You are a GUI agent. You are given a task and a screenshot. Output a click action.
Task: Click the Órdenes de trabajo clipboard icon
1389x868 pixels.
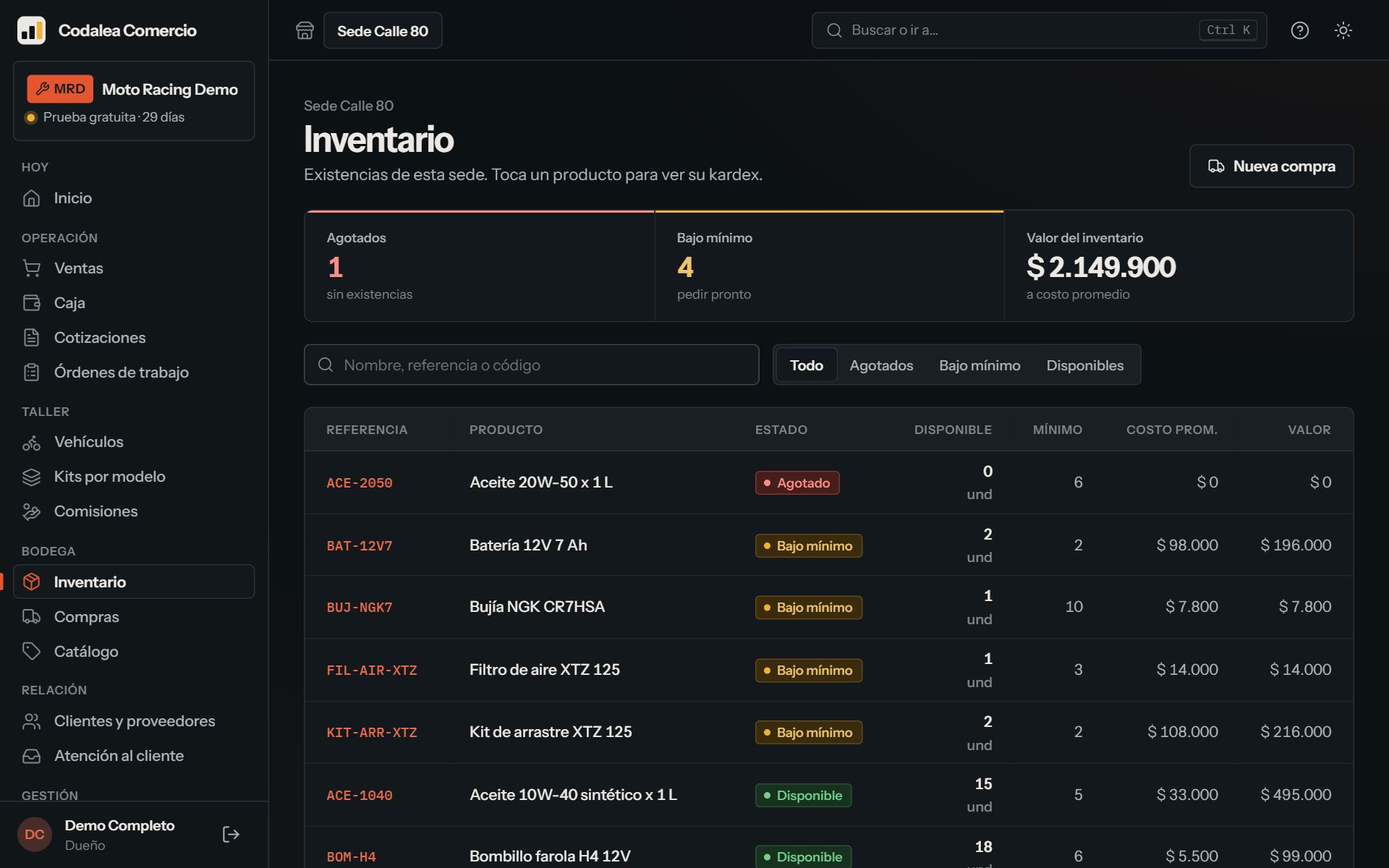point(31,373)
